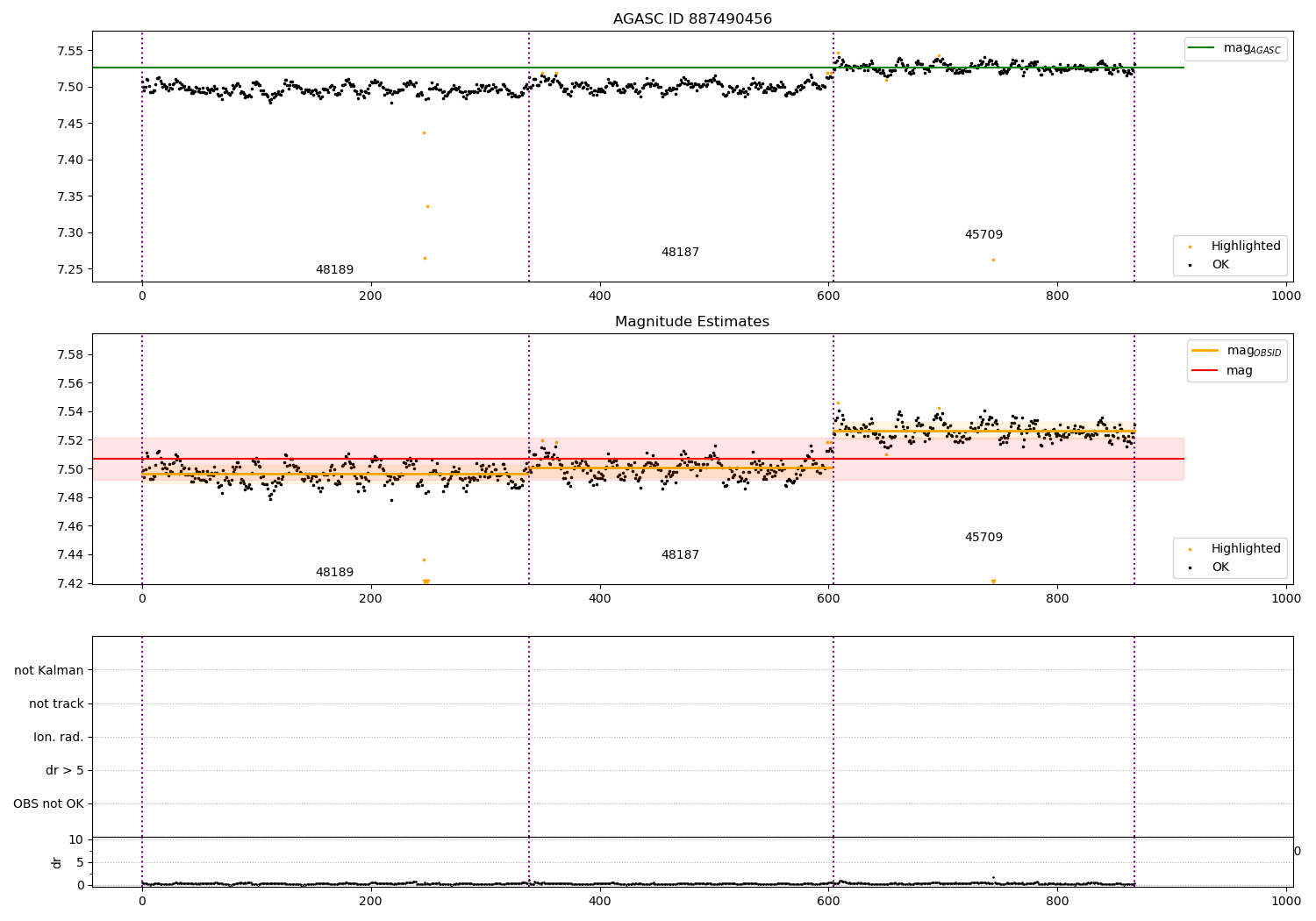Viewport: 1316px width, 921px height.
Task: Click the 7.42 y-axis tick label
Action: click(x=70, y=583)
